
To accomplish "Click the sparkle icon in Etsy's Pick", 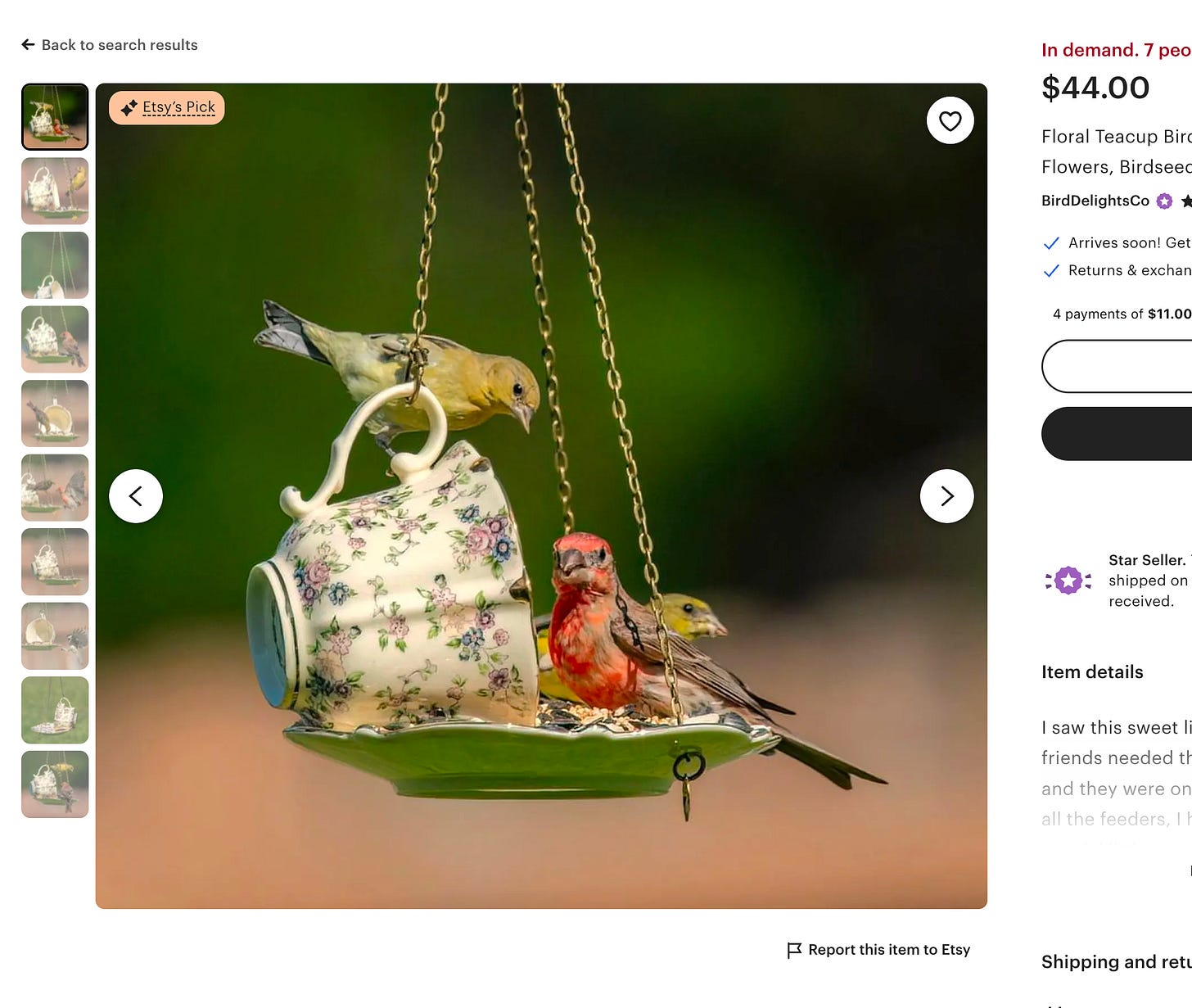I will pyautogui.click(x=129, y=107).
